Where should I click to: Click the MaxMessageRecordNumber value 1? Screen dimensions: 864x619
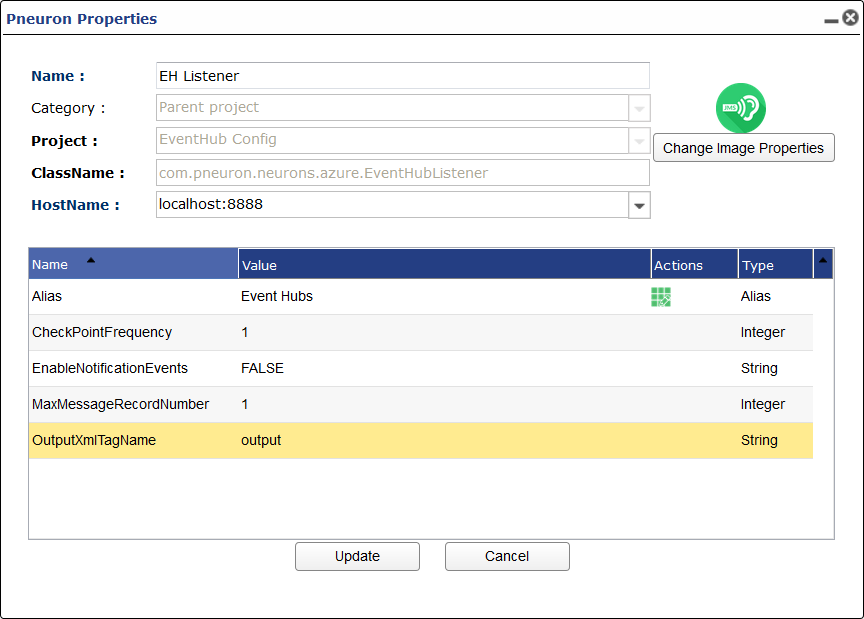[x=245, y=404]
